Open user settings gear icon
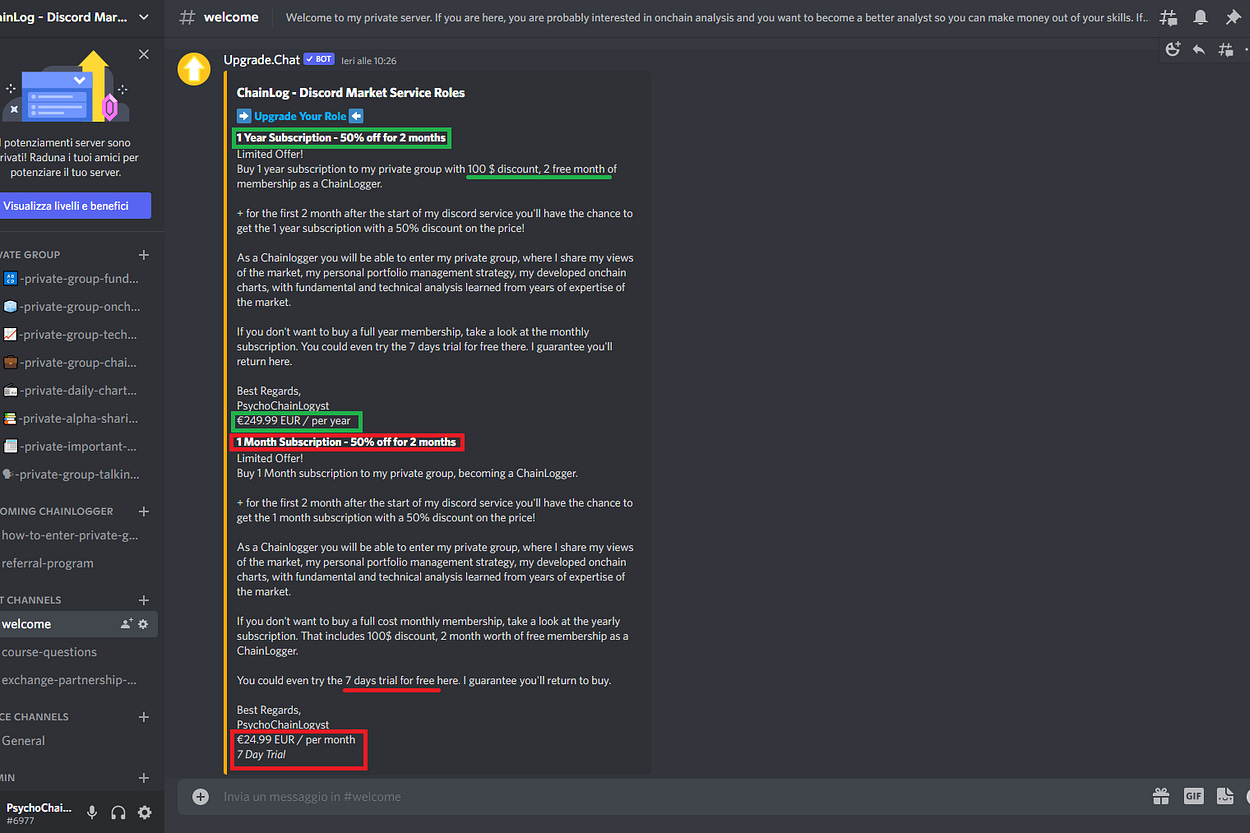Image resolution: width=1250 pixels, height=833 pixels. pos(145,812)
